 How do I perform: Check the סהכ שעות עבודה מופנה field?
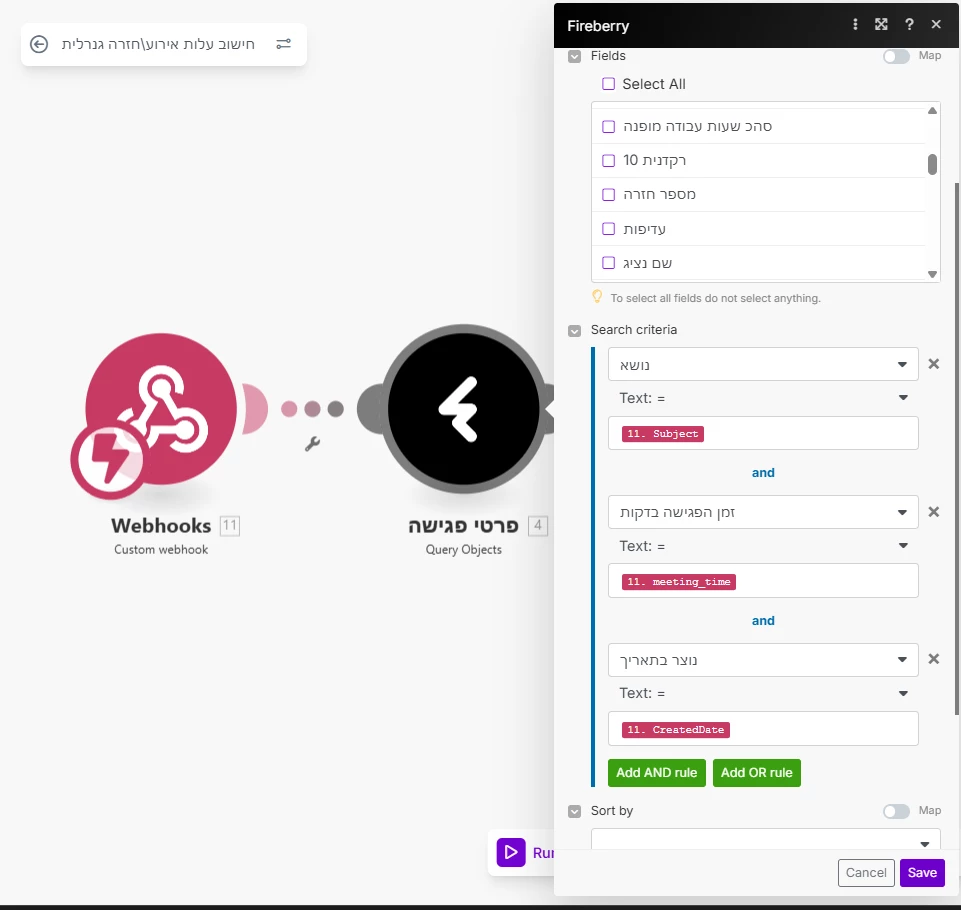pos(608,126)
